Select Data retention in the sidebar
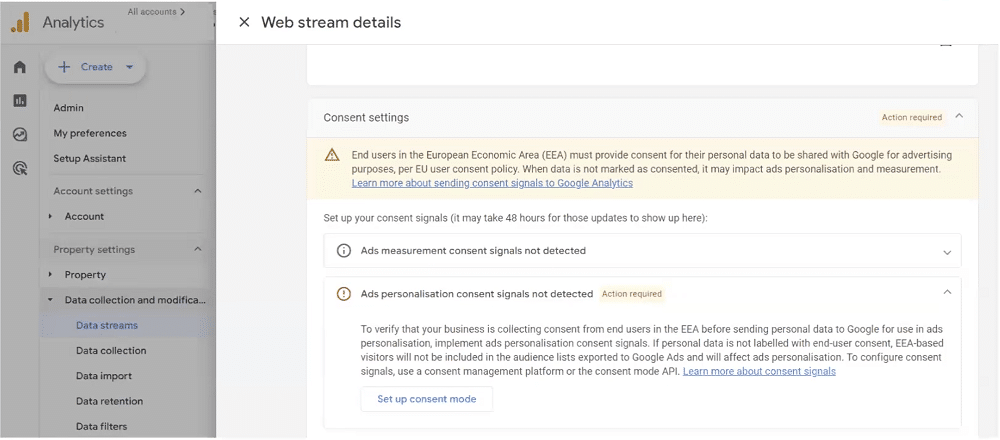The width and height of the screenshot is (1000, 440). click(109, 401)
